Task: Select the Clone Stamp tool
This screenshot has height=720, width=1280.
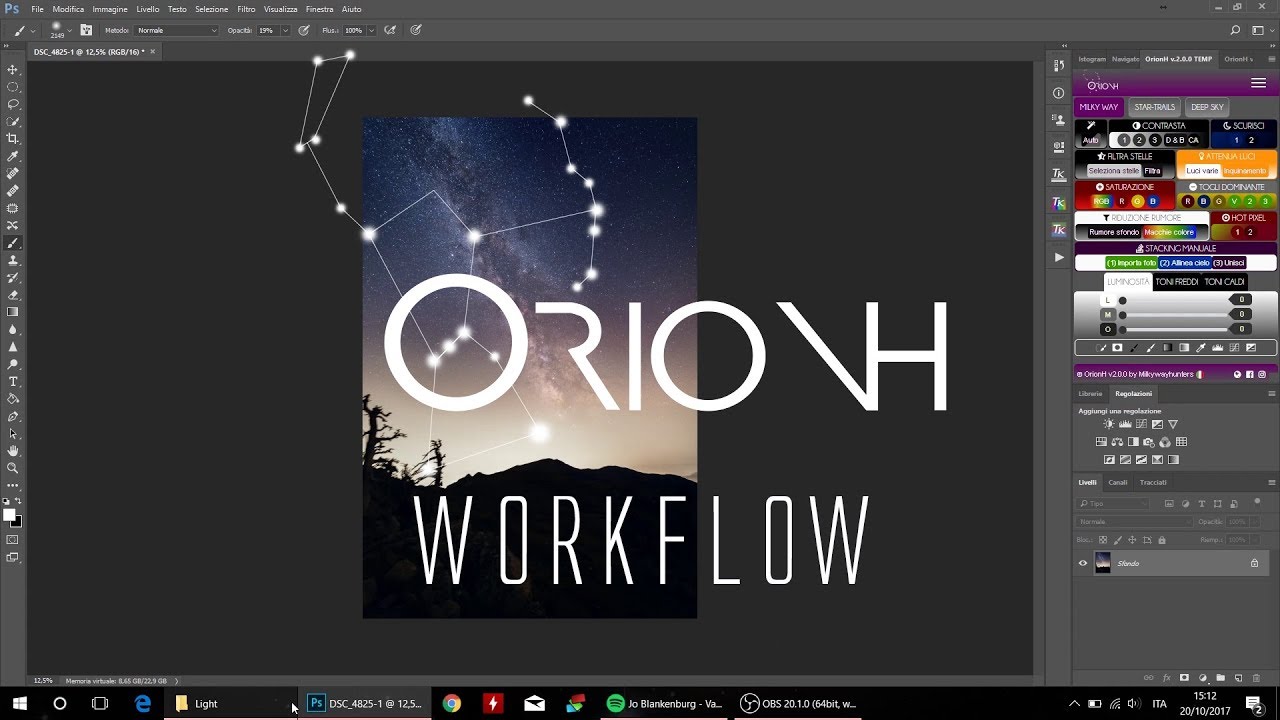Action: 13,260
